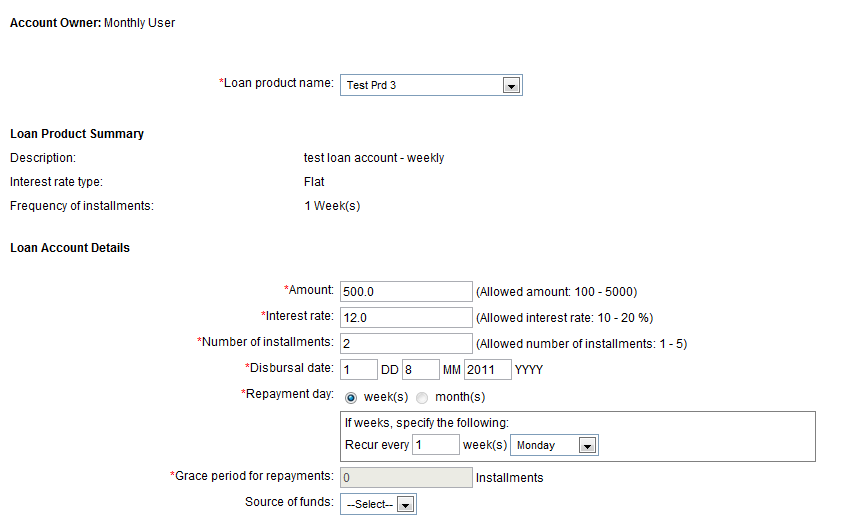
Task: Click the Allowed interest rate hint text
Action: [564, 318]
